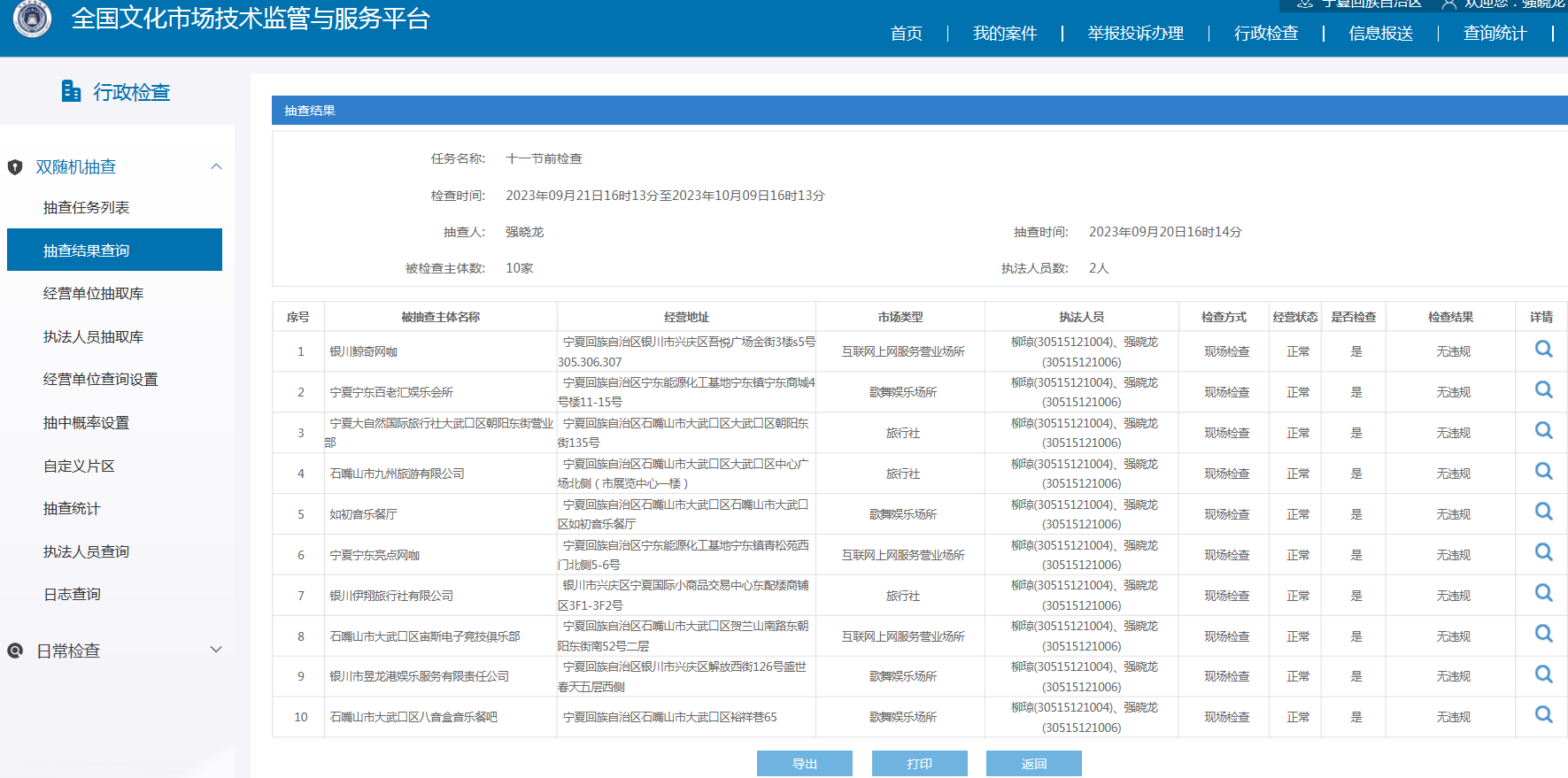
Task: Open details magnifier for 石嘴山市九州旅游有限公司 row
Action: coord(1543,472)
